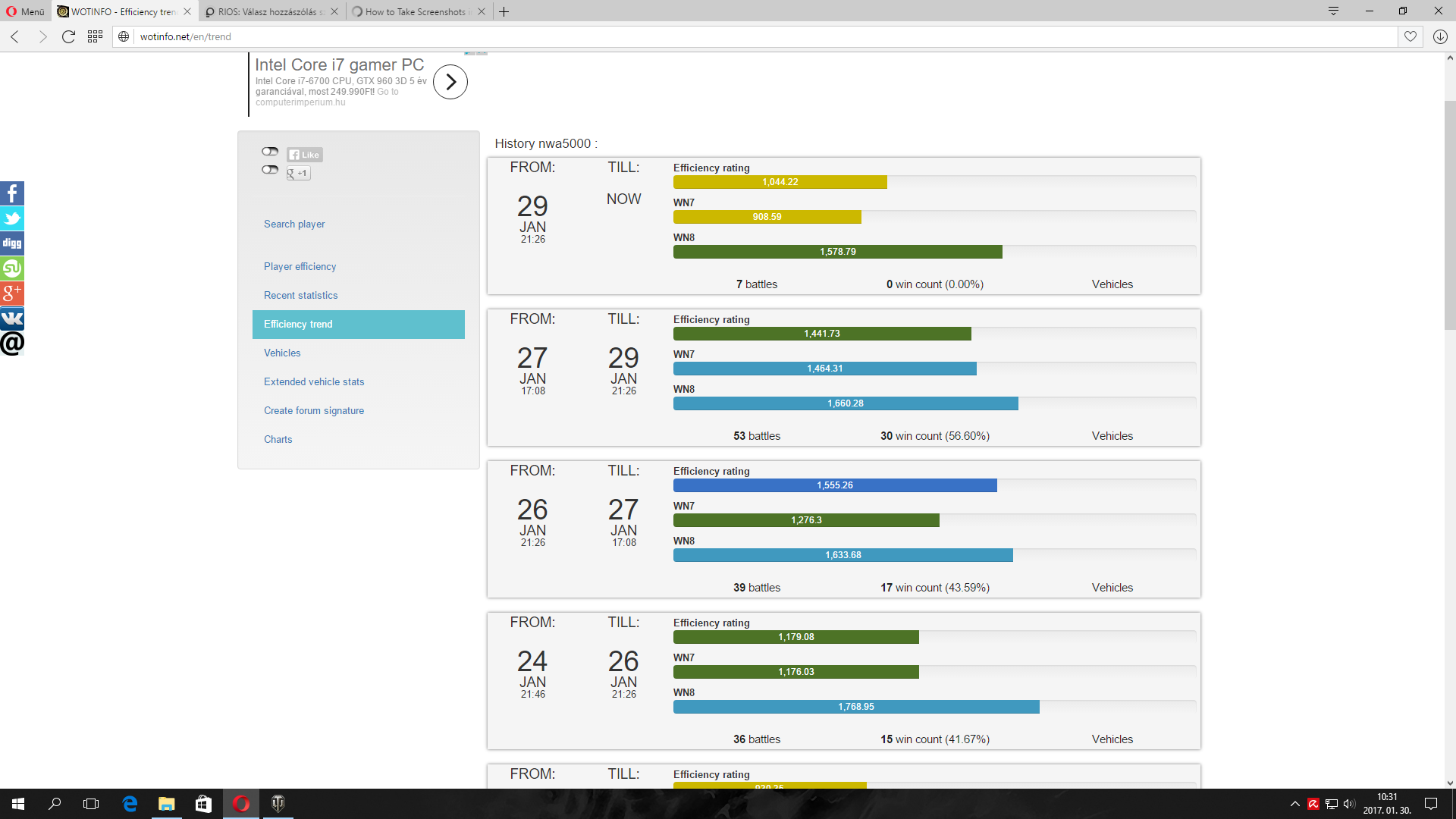Share by email via @ sidebar icon
Image resolution: width=1456 pixels, height=819 pixels.
click(12, 344)
